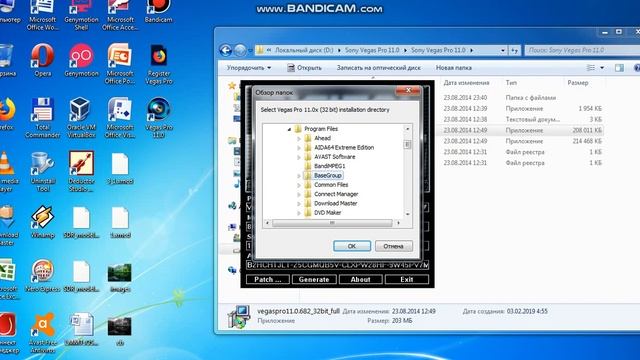Viewport: 640px width, 360px height.
Task: Open the Oracle VM VirtualBox desktop shortcut
Action: tap(81, 118)
